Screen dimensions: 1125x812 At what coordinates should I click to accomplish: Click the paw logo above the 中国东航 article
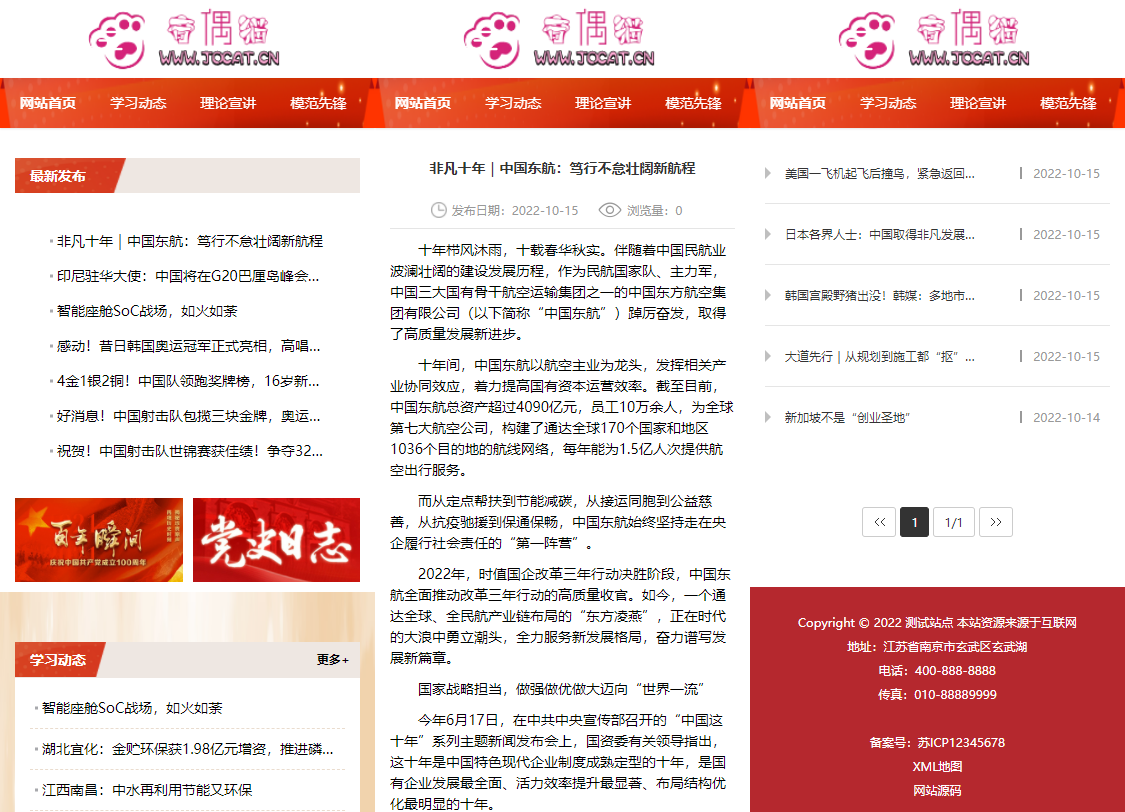492,40
